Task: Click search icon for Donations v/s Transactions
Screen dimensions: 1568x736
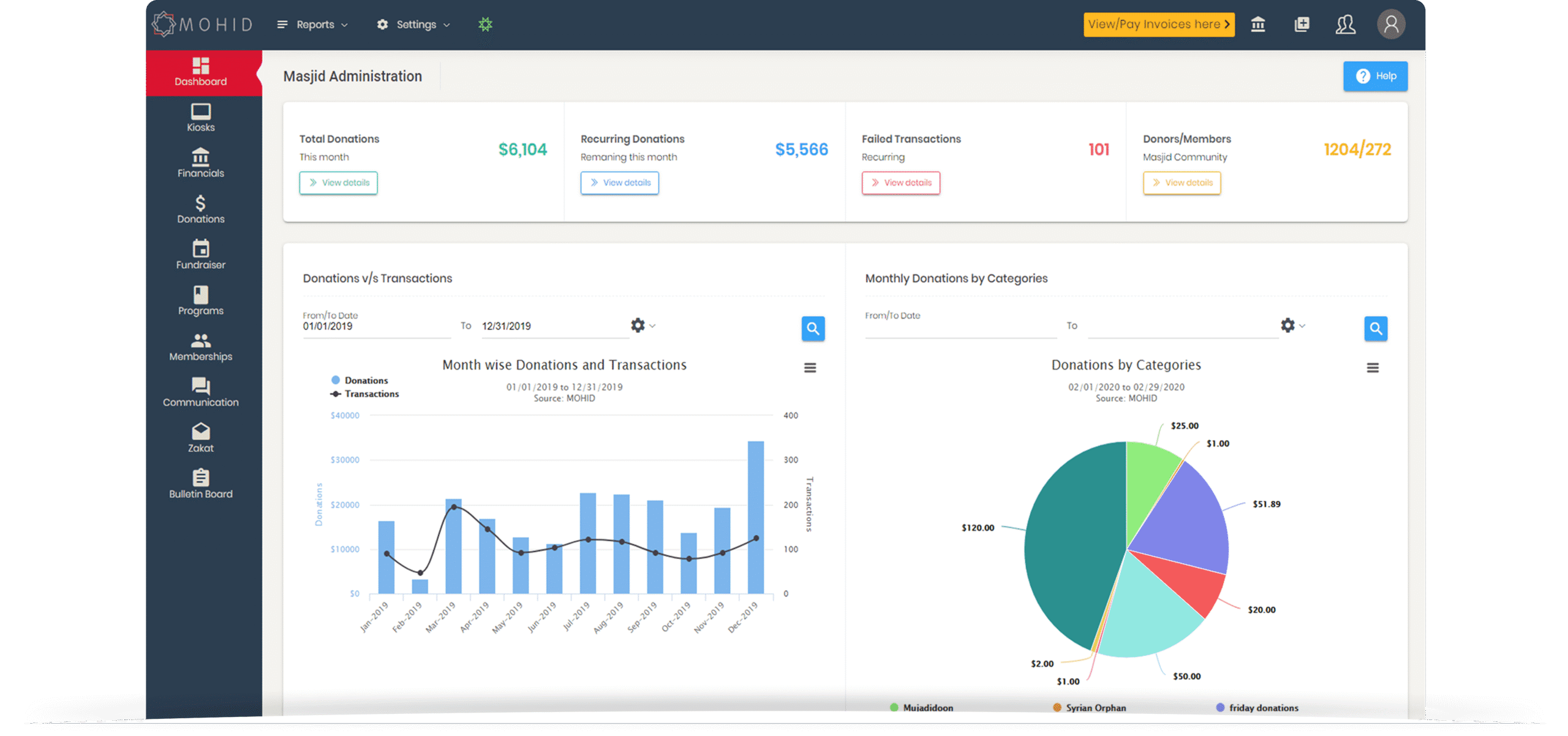Action: [x=813, y=328]
